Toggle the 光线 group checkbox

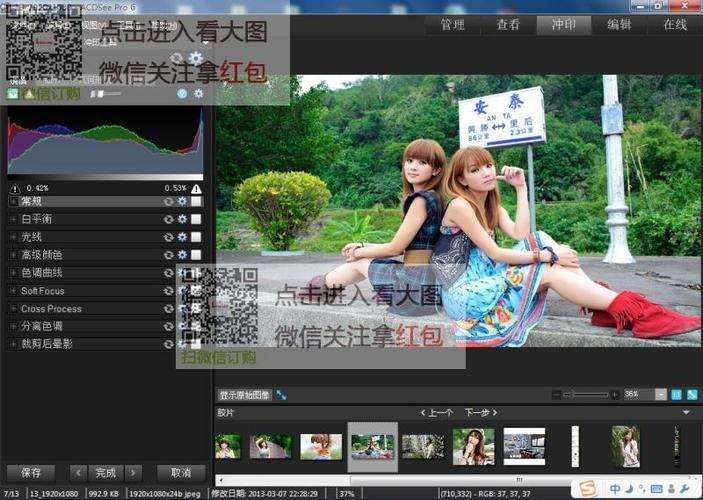196,237
